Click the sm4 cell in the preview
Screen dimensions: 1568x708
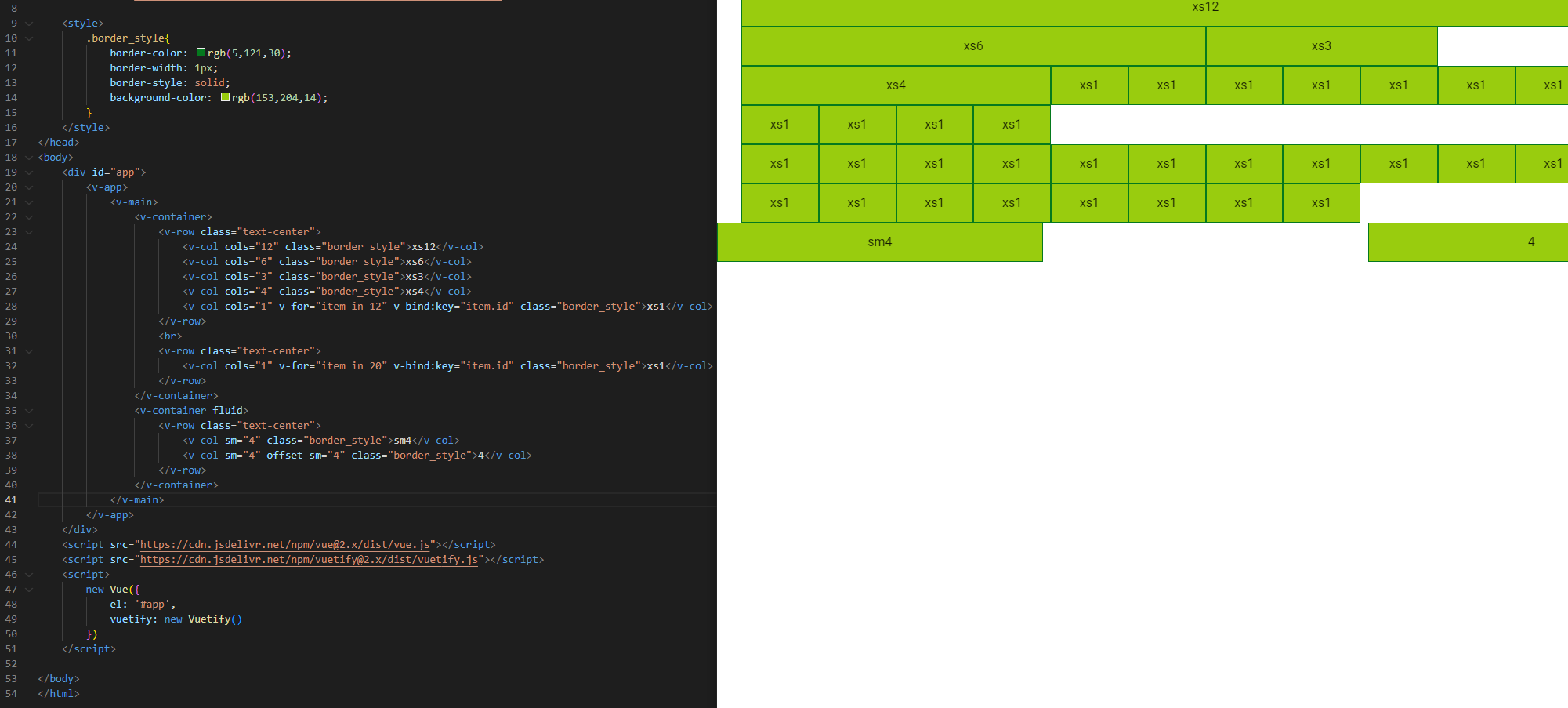(x=880, y=242)
